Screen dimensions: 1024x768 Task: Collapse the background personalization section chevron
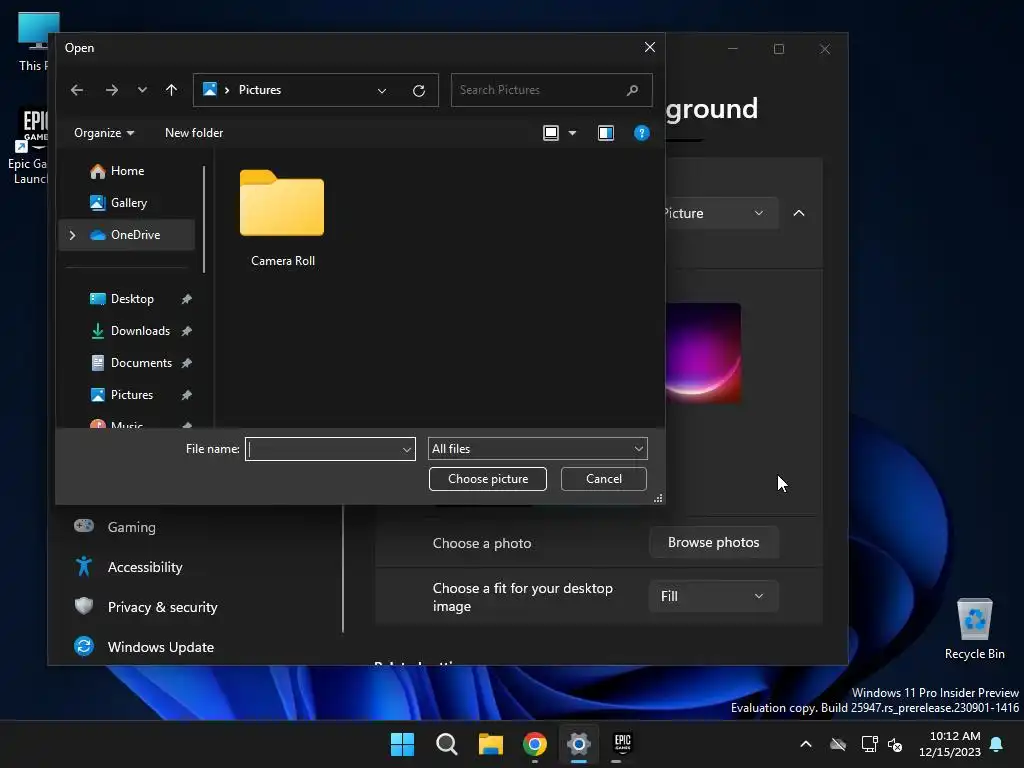pyautogui.click(x=799, y=214)
